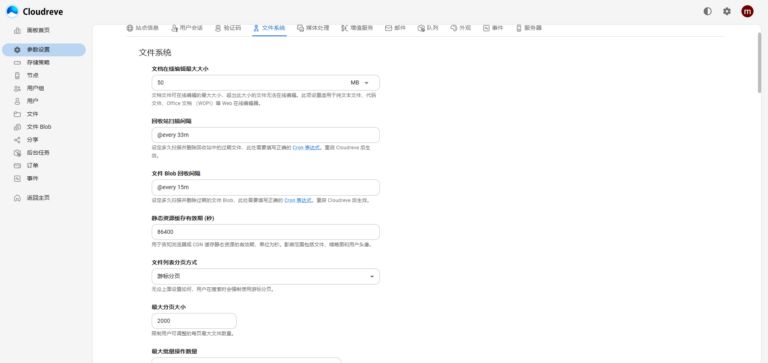Open 分享 share icon in sidebar
The image size is (768, 363).
[18, 140]
